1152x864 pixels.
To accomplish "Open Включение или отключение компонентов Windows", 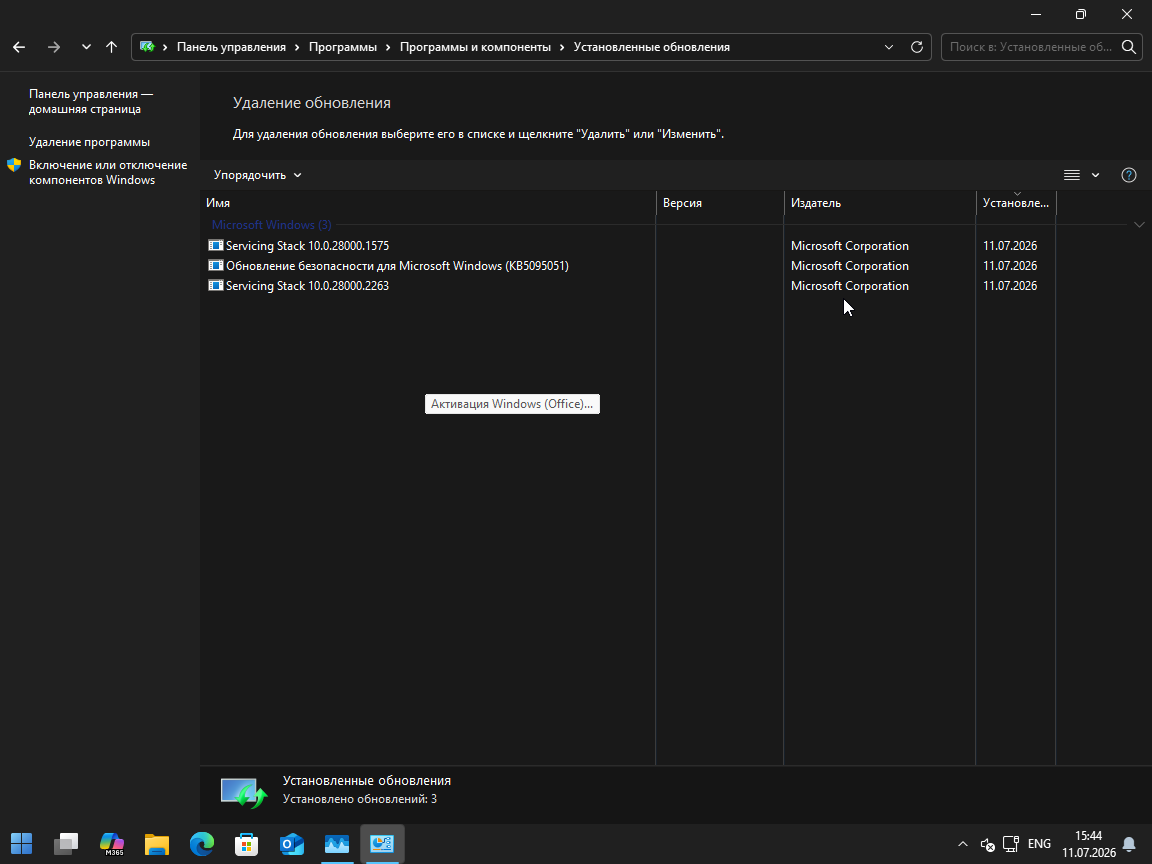I will [x=108, y=173].
